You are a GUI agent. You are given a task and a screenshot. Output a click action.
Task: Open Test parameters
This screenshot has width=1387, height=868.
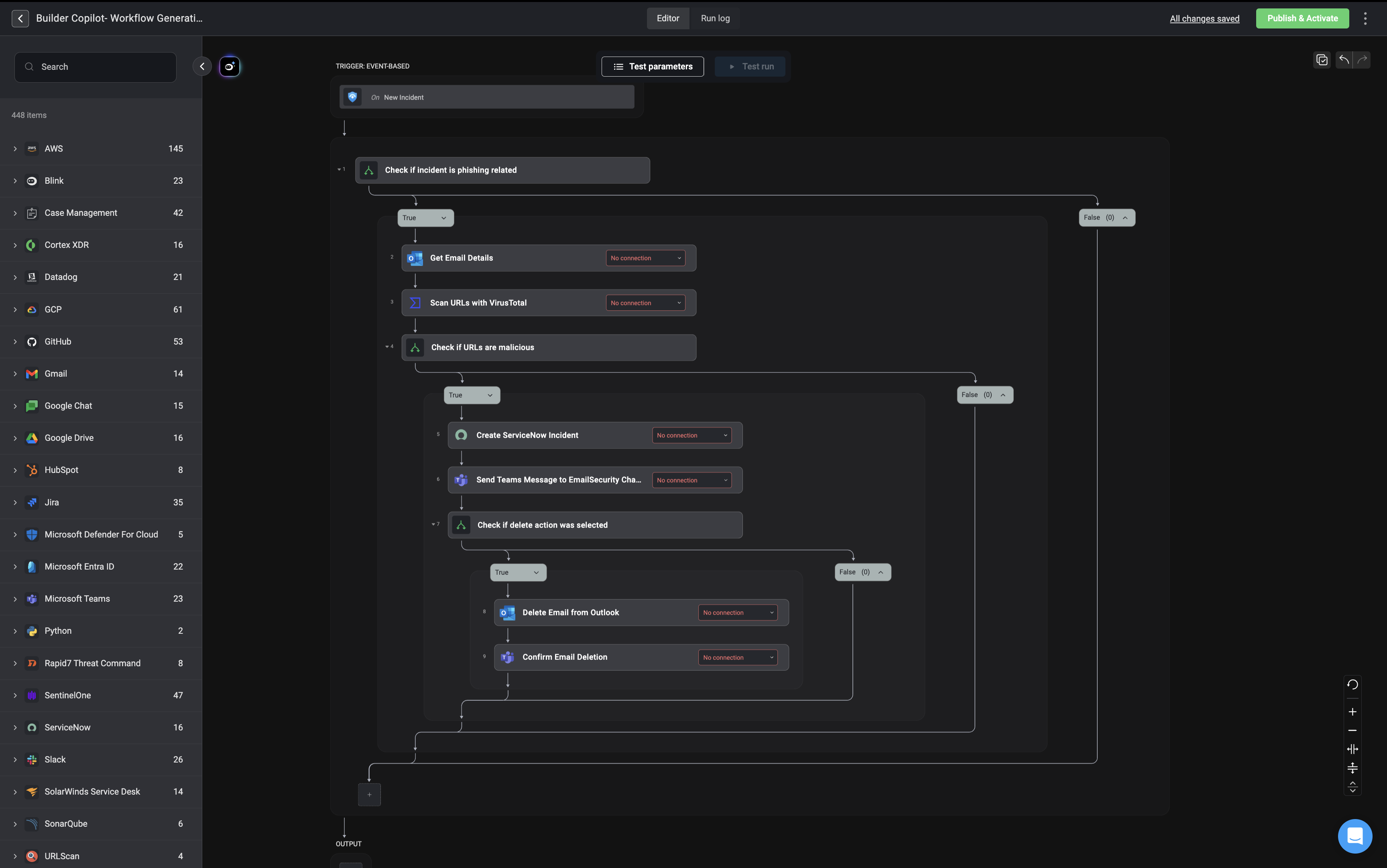coord(653,67)
